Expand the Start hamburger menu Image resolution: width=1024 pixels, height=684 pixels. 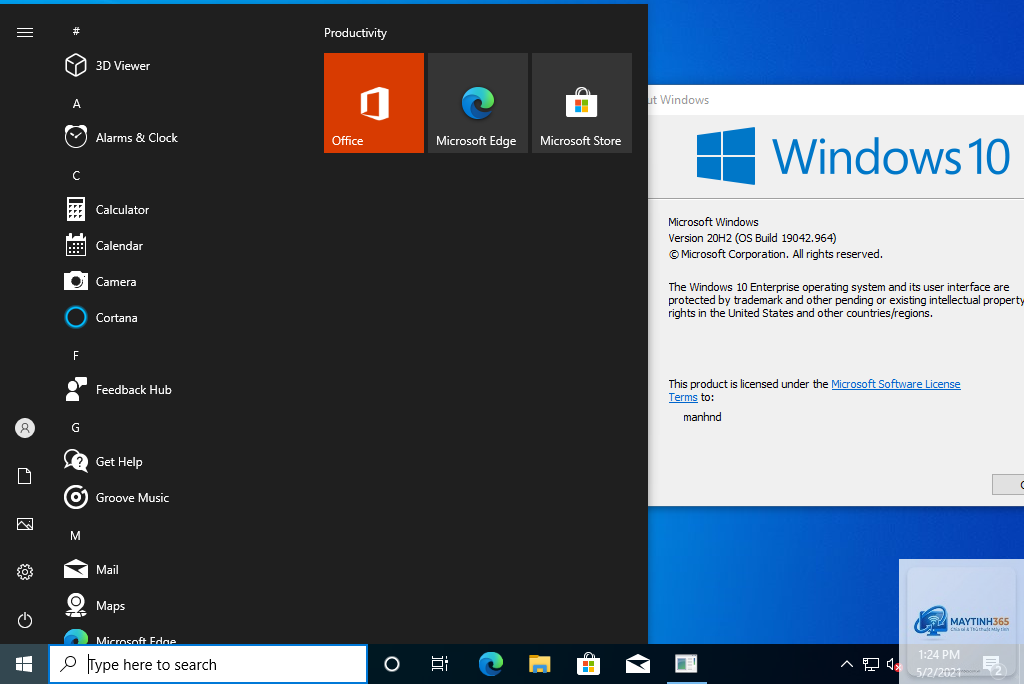pyautogui.click(x=25, y=32)
